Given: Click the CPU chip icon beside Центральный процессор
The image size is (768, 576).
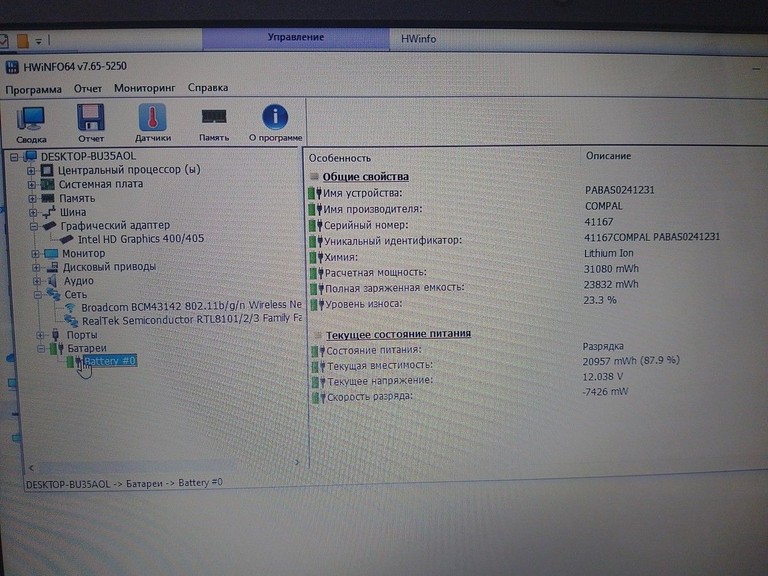Looking at the screenshot, I should pyautogui.click(x=47, y=170).
